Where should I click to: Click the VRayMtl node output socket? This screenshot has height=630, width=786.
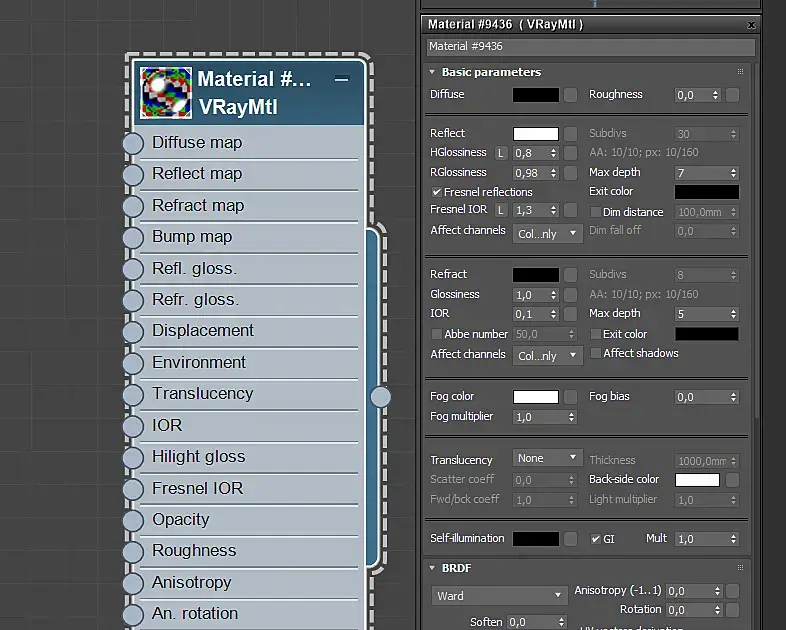[381, 397]
